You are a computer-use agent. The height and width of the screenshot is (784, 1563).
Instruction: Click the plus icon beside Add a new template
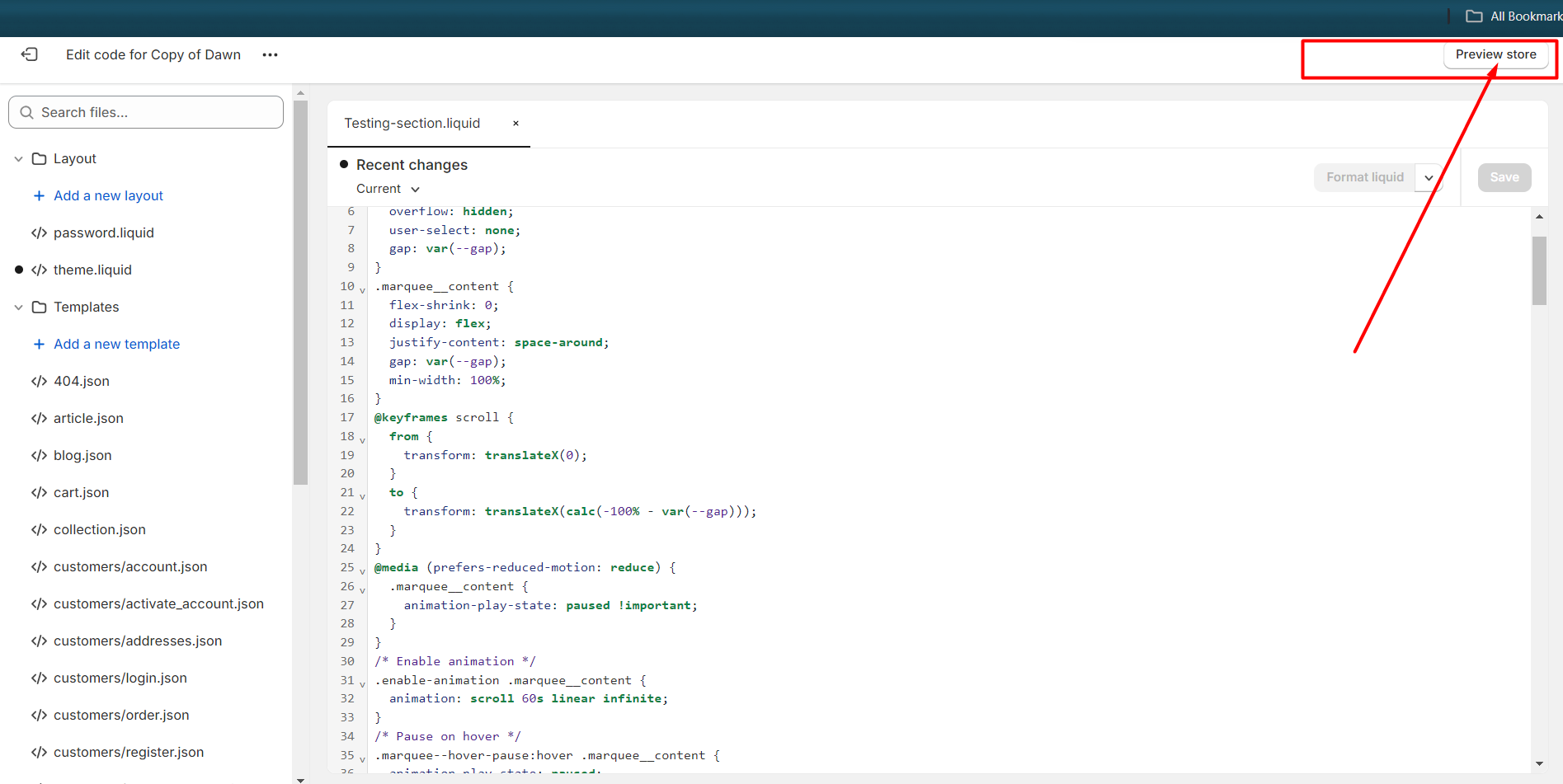39,344
